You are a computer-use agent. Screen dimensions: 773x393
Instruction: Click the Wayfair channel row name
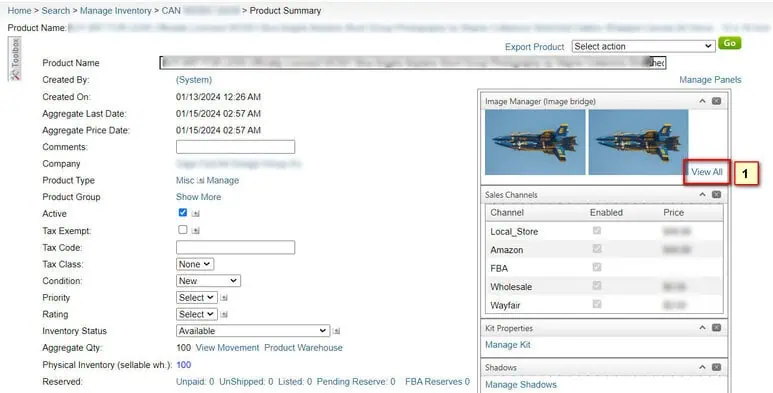pos(505,305)
